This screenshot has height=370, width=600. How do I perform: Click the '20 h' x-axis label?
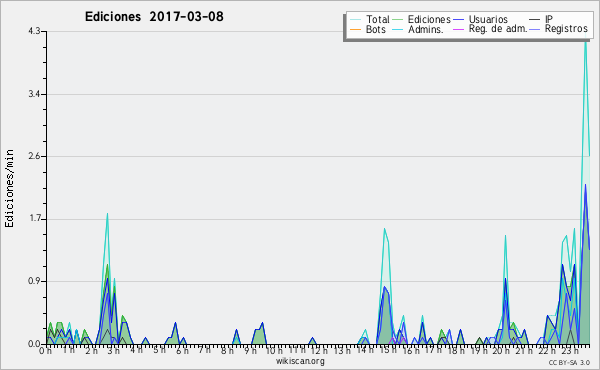coord(501,350)
